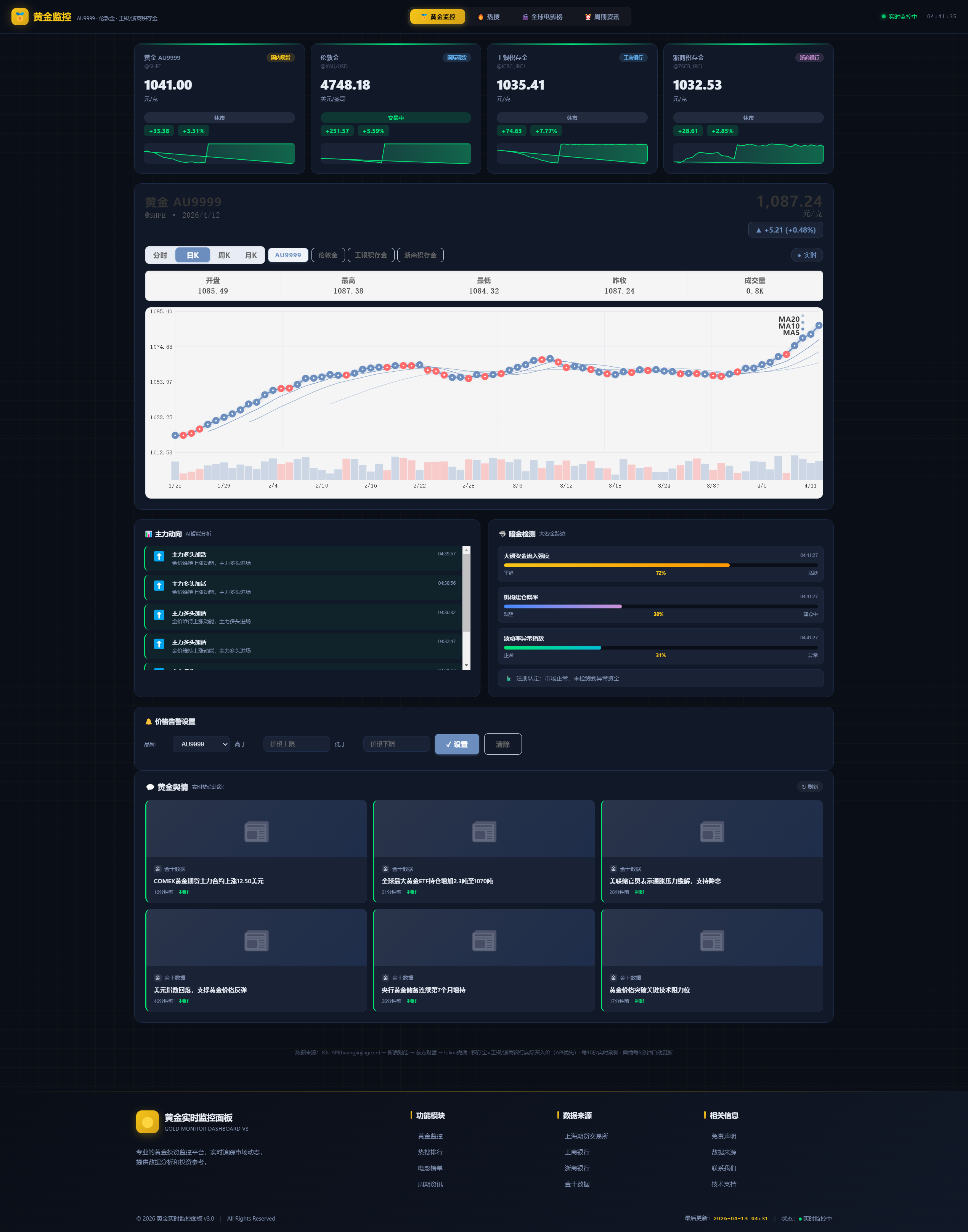This screenshot has width=968, height=1232.
Task: Click the bell icon beside 价格告警设置
Action: point(148,722)
